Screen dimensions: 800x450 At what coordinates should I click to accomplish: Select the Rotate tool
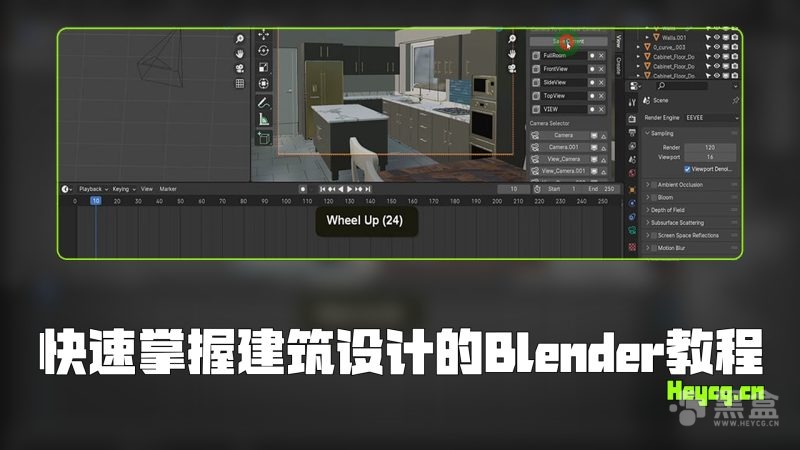click(263, 51)
